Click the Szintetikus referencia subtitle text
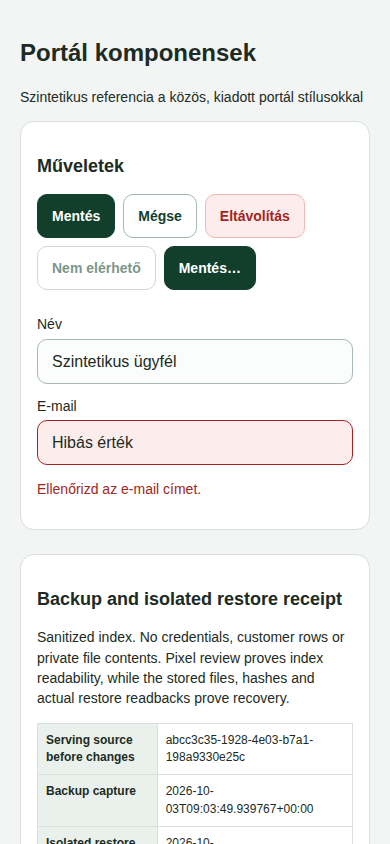The image size is (390, 844). [x=192, y=97]
